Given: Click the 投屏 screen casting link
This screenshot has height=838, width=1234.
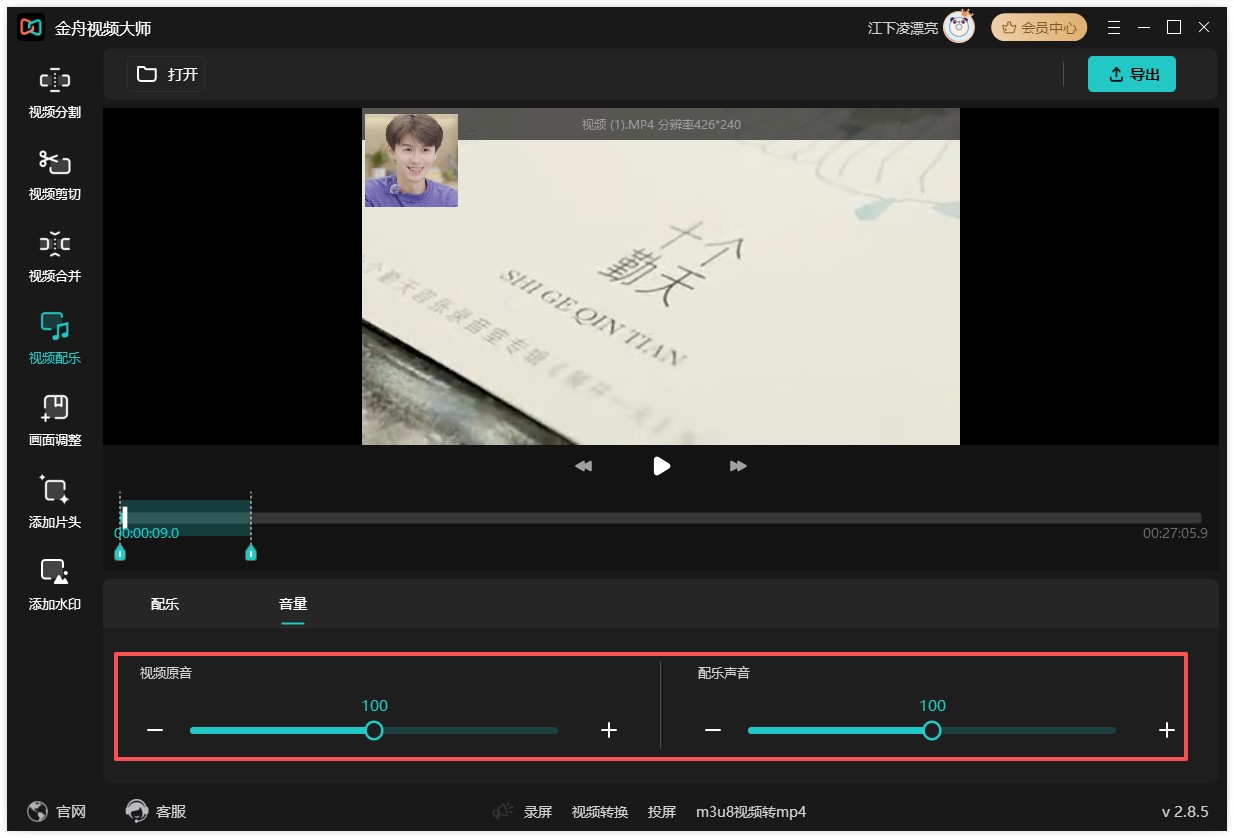Looking at the screenshot, I should click(662, 812).
